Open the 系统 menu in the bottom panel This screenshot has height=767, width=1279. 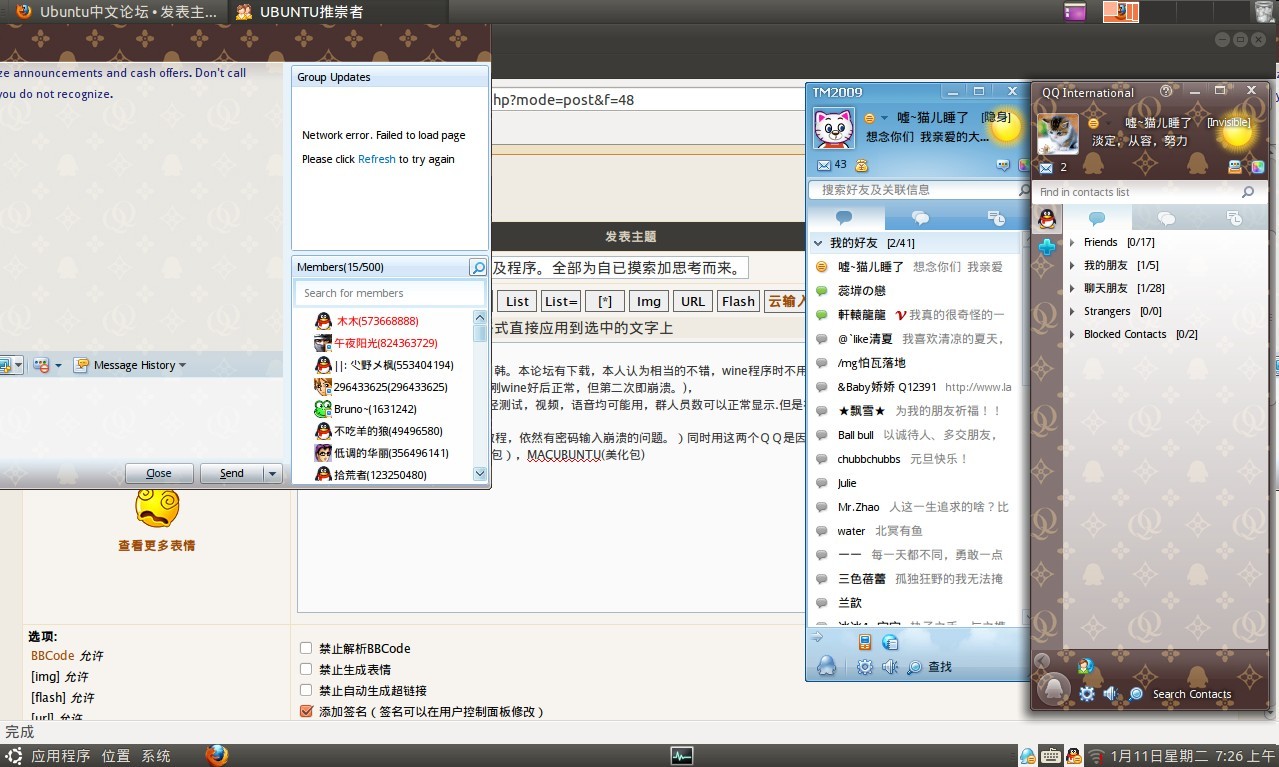(156, 756)
